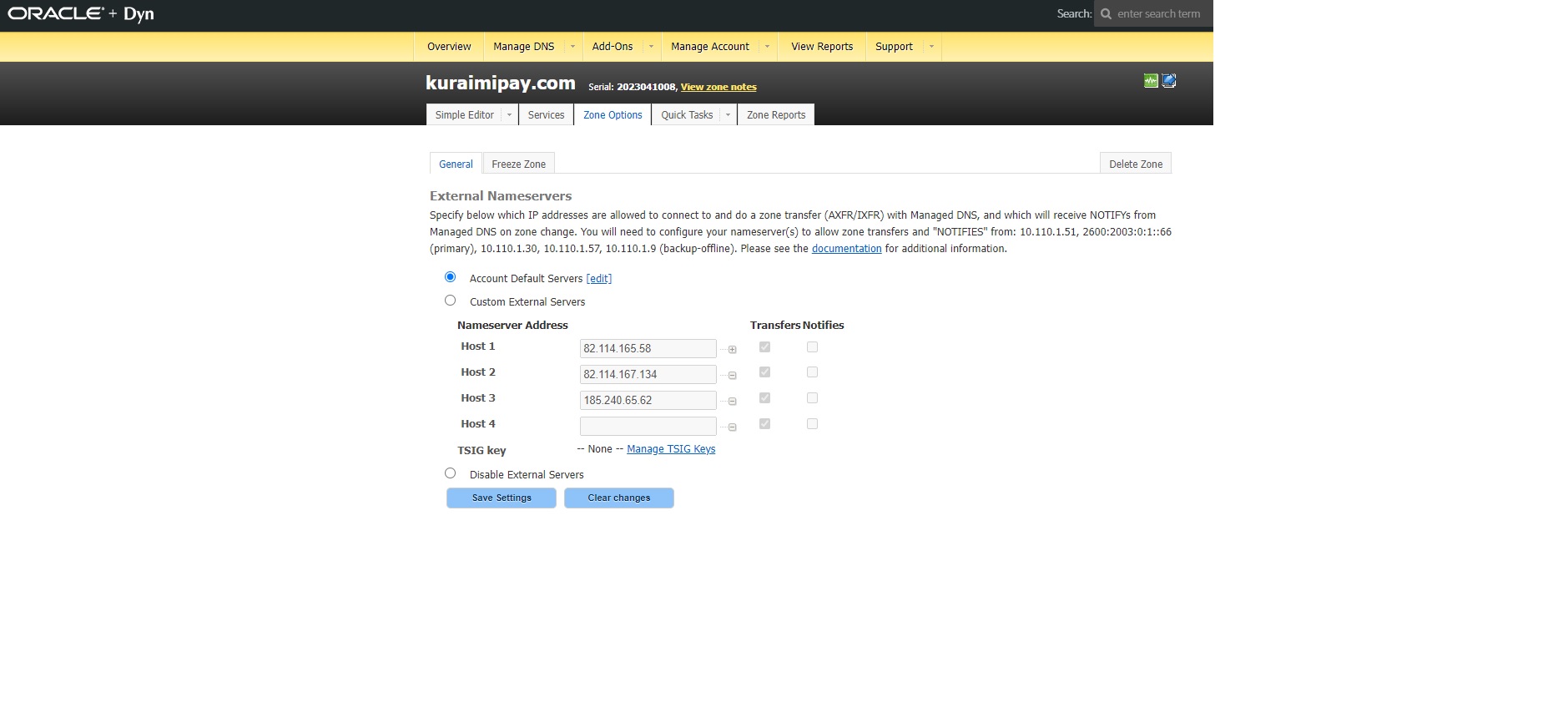Remove Host 3 using its minus icon
The image size is (1568, 708).
tap(732, 402)
